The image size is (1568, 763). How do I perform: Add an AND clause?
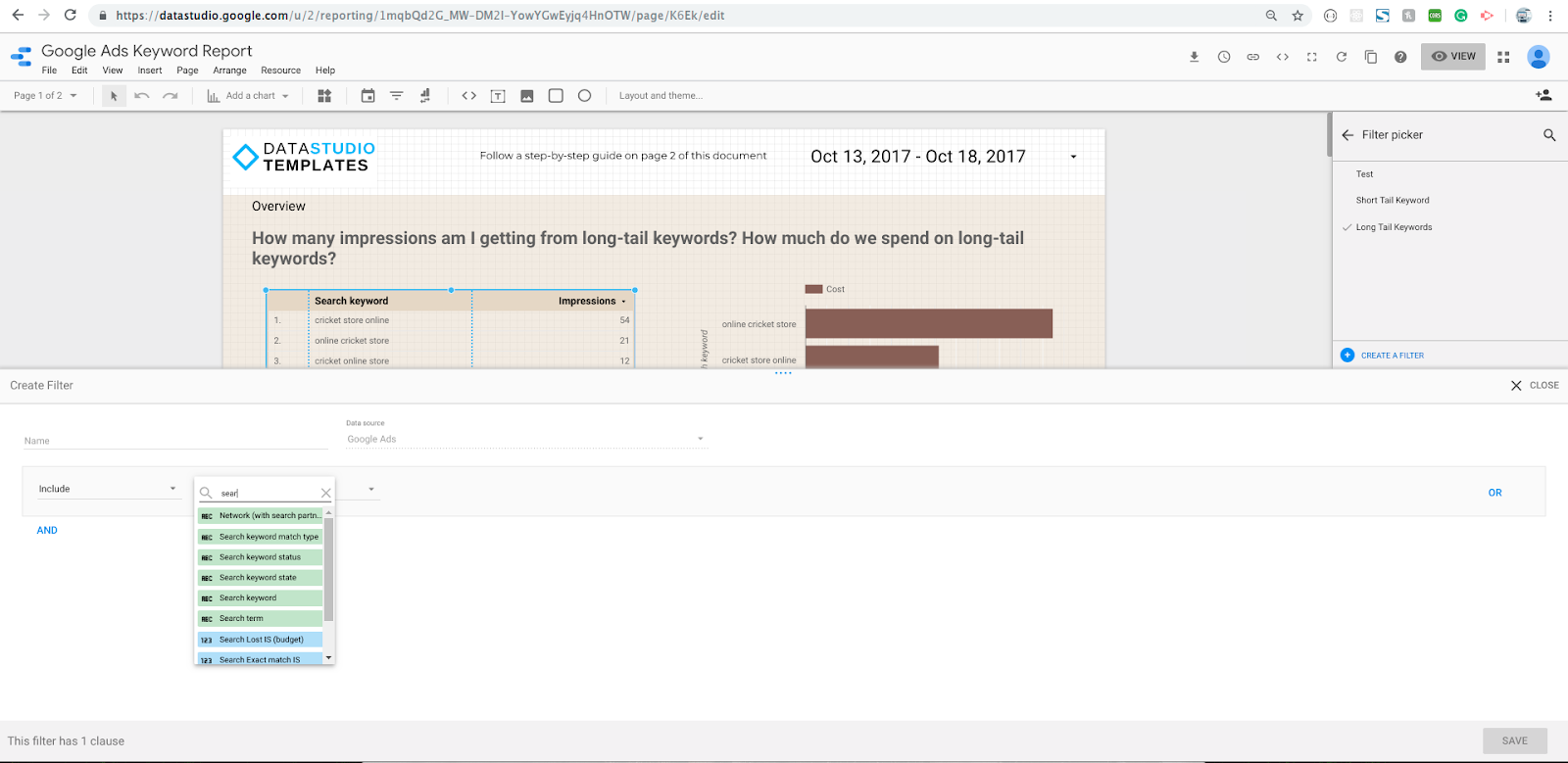(47, 530)
